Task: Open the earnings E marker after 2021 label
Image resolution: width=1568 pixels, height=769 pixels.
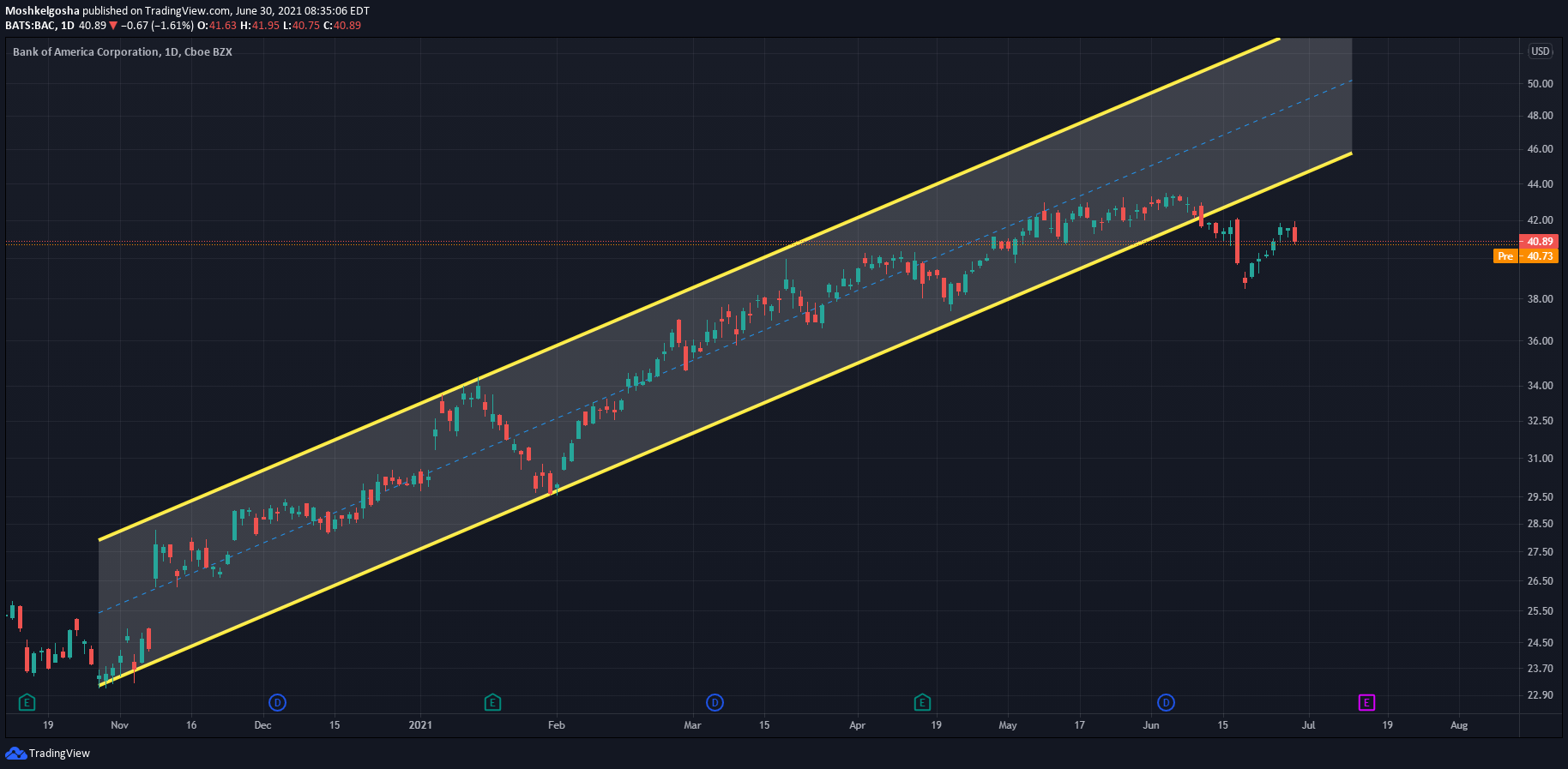Action: (492, 703)
